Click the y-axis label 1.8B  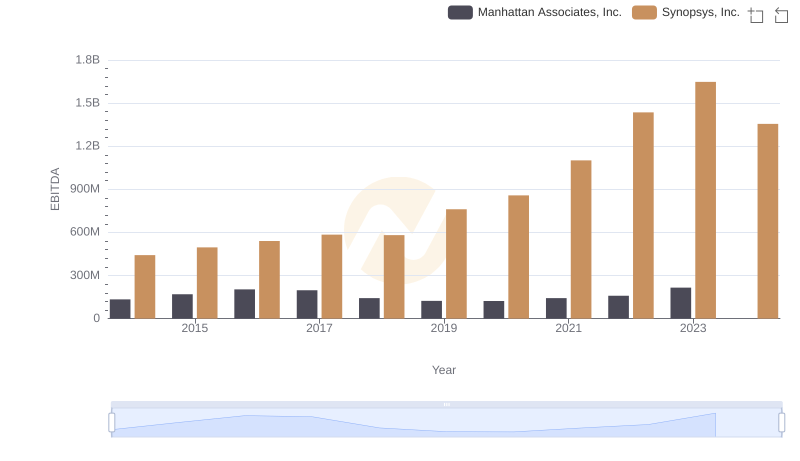88,60
